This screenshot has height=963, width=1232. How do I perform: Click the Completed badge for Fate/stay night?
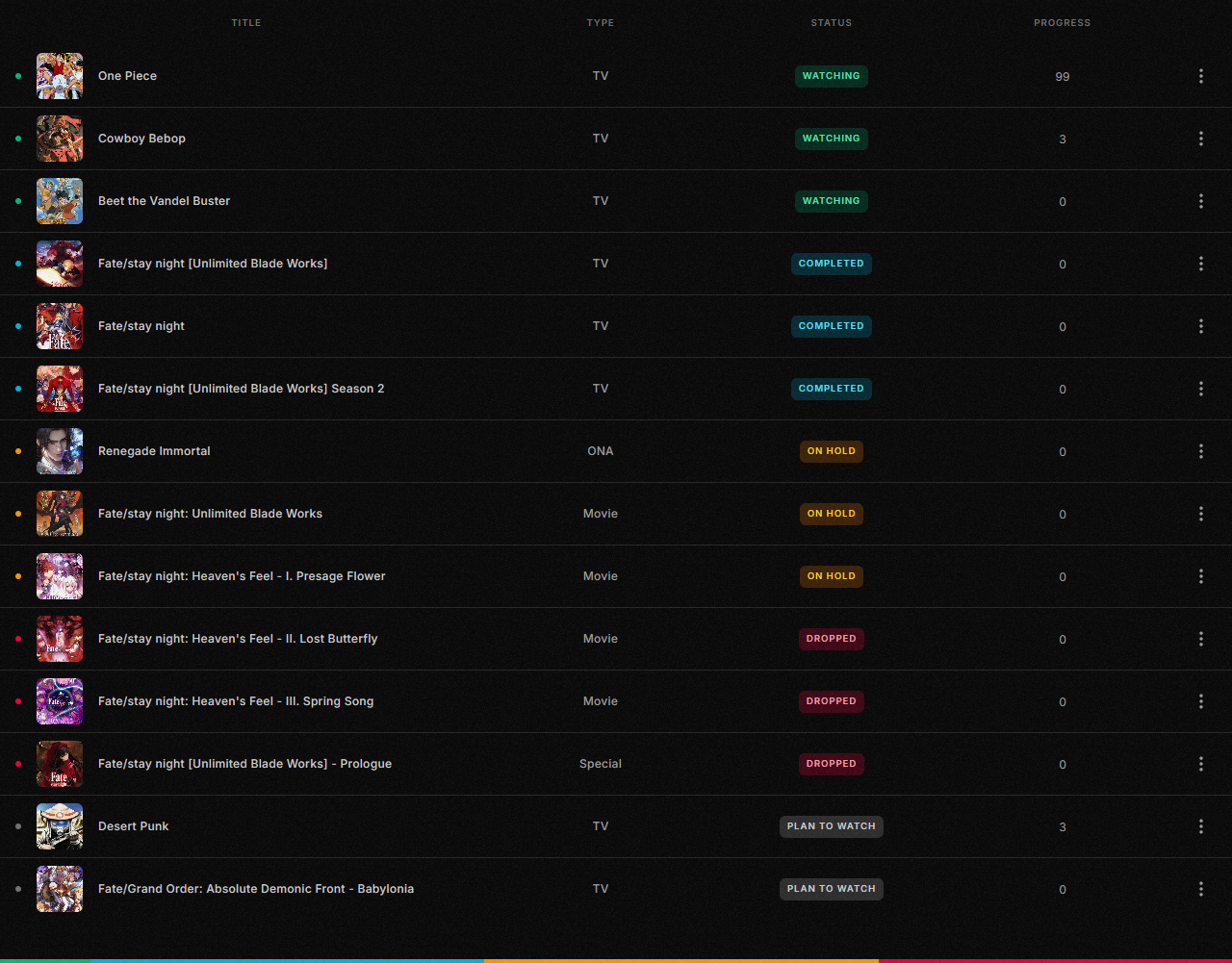tap(831, 326)
